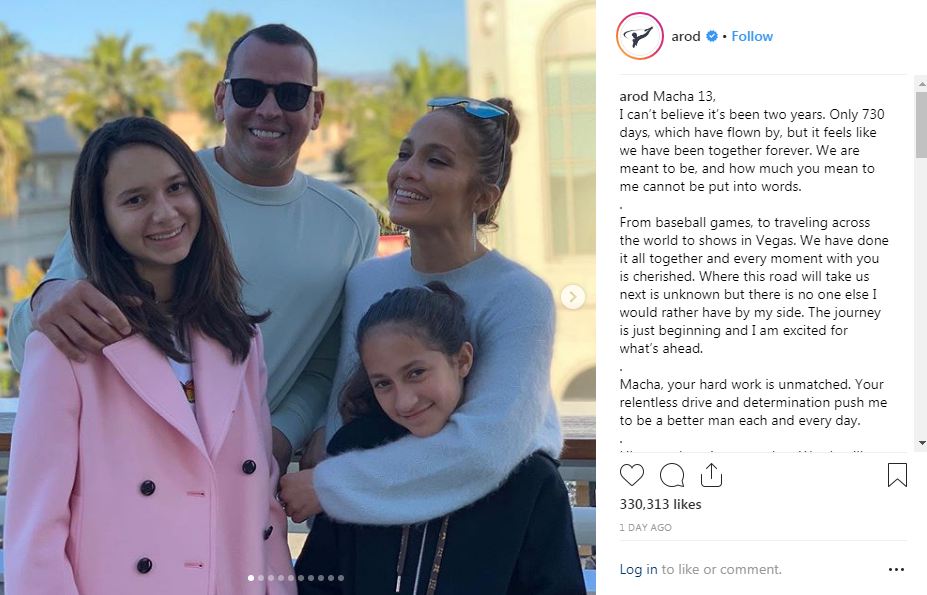Screen dimensions: 927x595
Task: Like the post with the heart icon
Action: tap(631, 475)
